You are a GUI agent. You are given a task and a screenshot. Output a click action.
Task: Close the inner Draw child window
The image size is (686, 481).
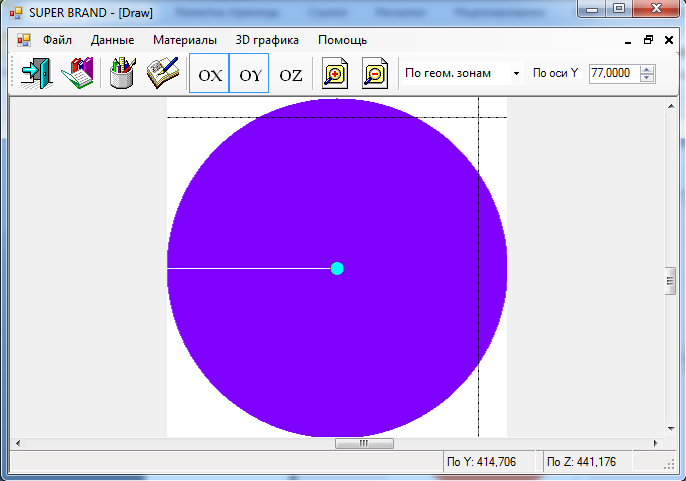coord(668,40)
